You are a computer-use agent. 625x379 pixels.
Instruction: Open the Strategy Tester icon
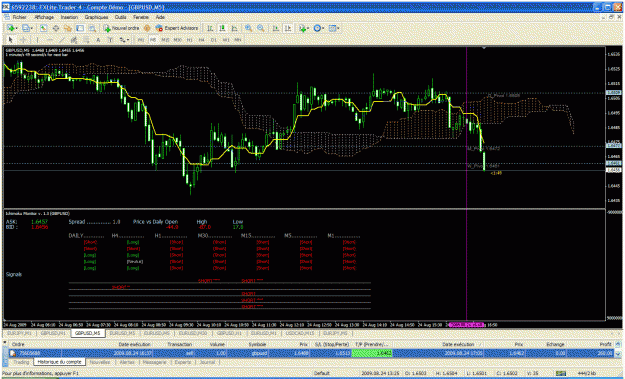point(92,28)
